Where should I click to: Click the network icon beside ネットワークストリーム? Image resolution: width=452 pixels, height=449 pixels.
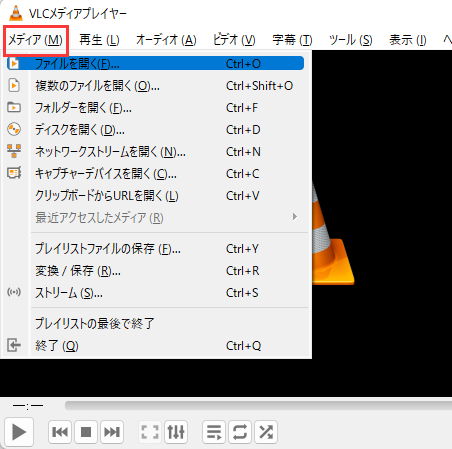pyautogui.click(x=14, y=151)
